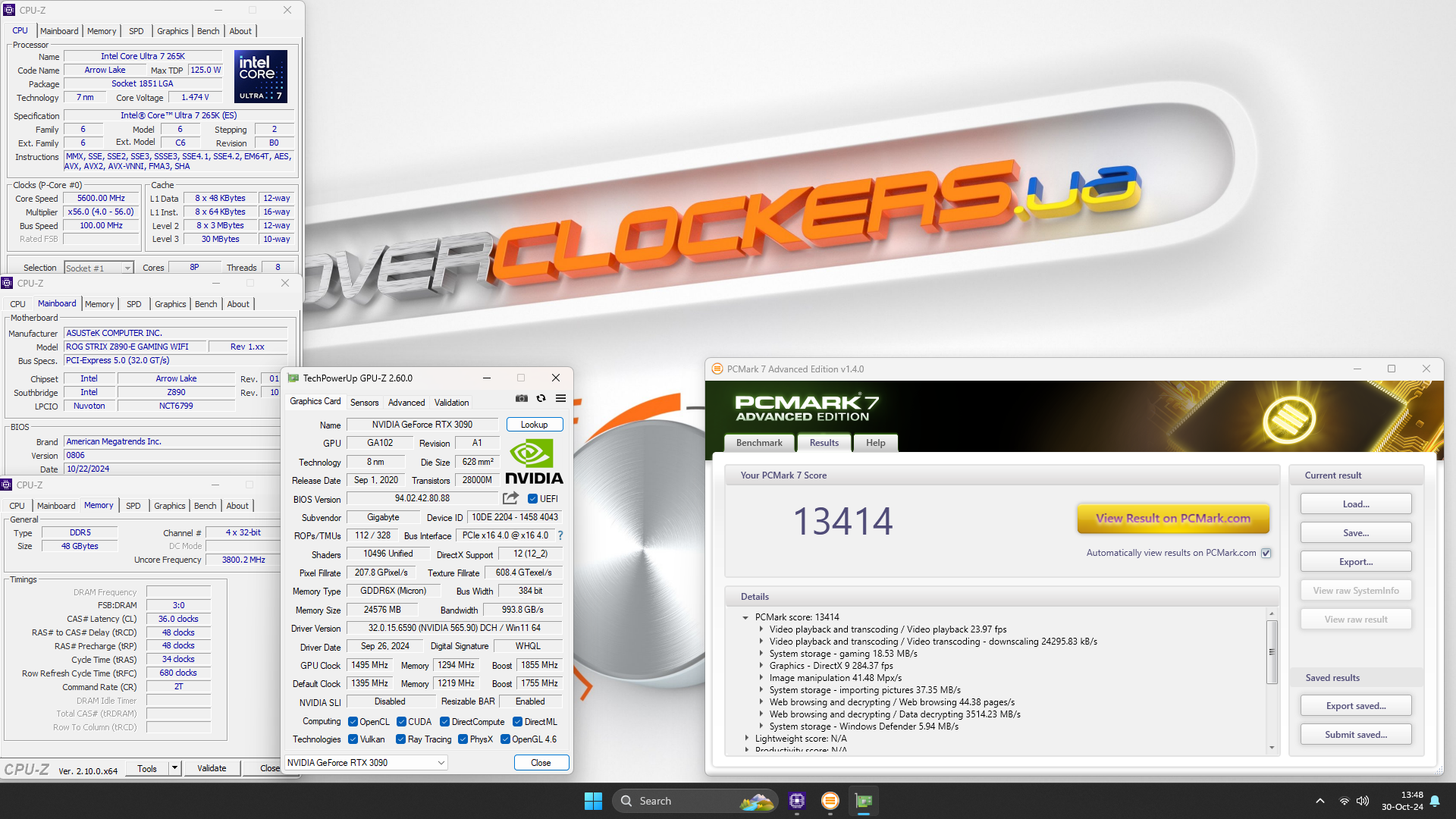The height and width of the screenshot is (819, 1456).
Task: Expand the Lightweight score: N/A node
Action: tap(746, 739)
